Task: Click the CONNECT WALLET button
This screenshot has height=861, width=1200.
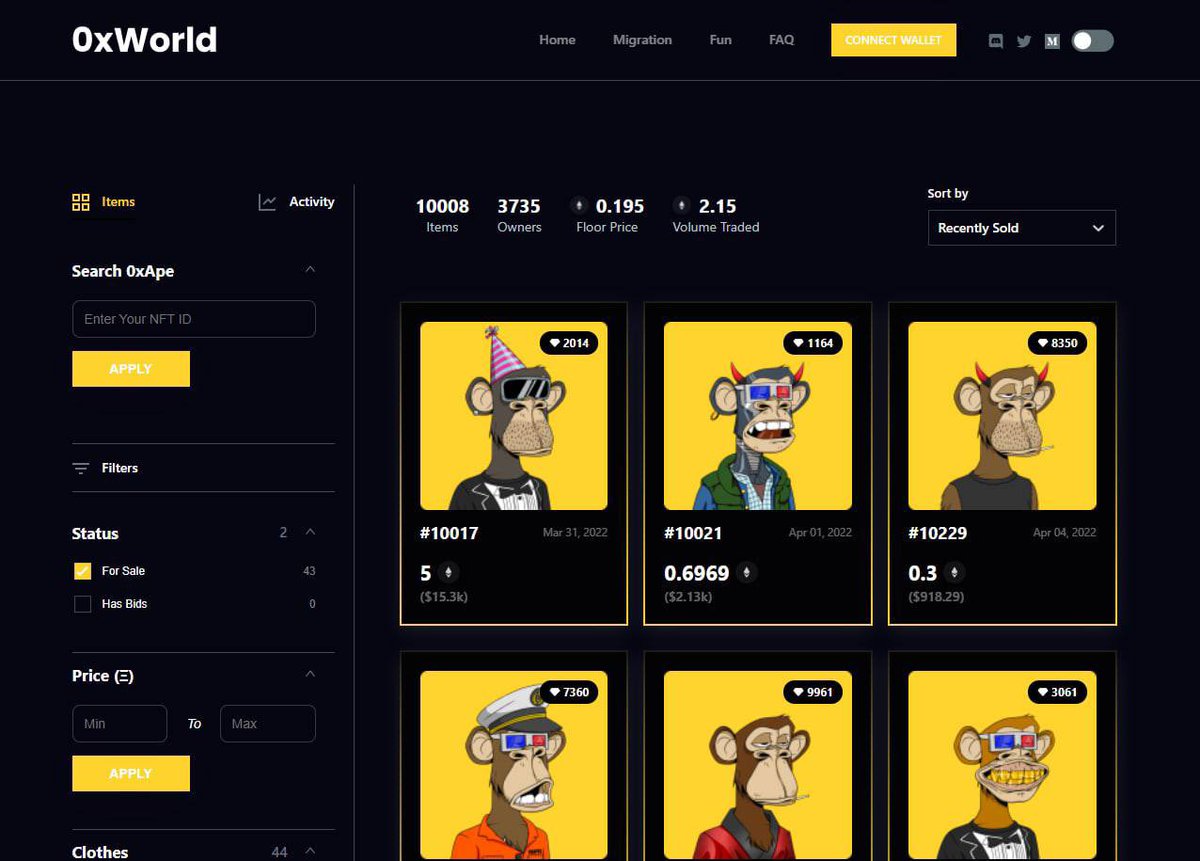Action: click(893, 40)
